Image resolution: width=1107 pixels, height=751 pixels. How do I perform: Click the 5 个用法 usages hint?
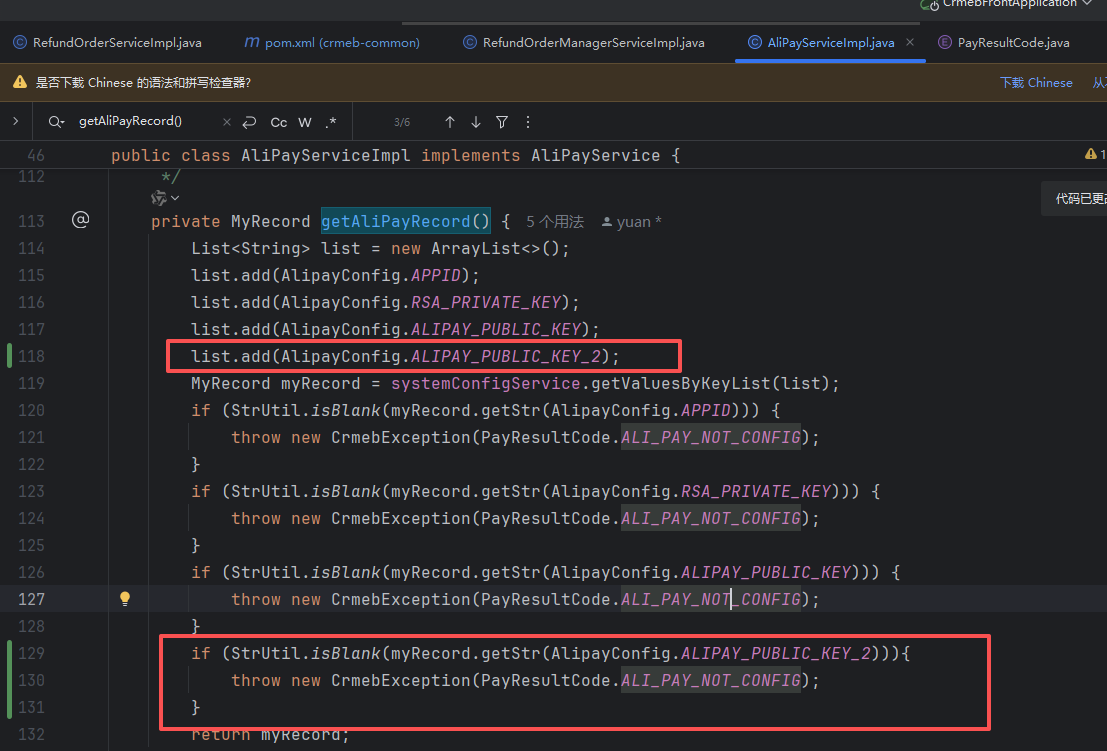(554, 222)
